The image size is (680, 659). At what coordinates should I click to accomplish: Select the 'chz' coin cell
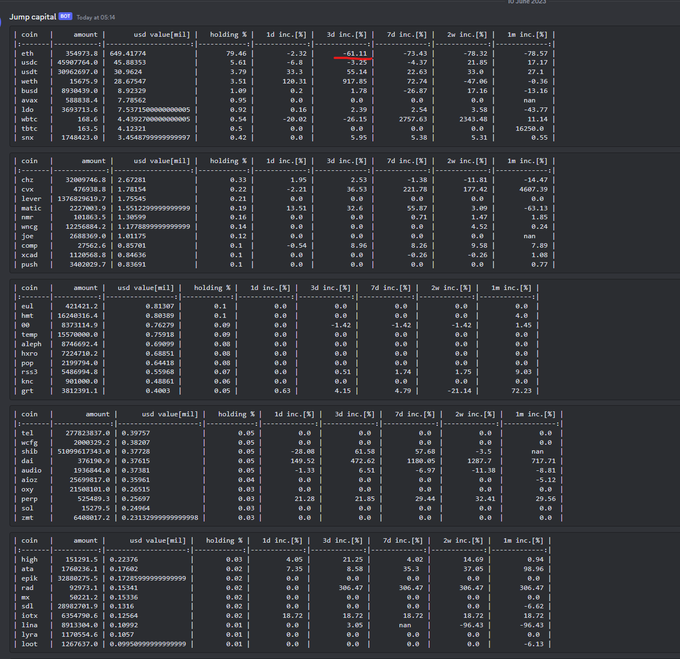click(x=27, y=180)
